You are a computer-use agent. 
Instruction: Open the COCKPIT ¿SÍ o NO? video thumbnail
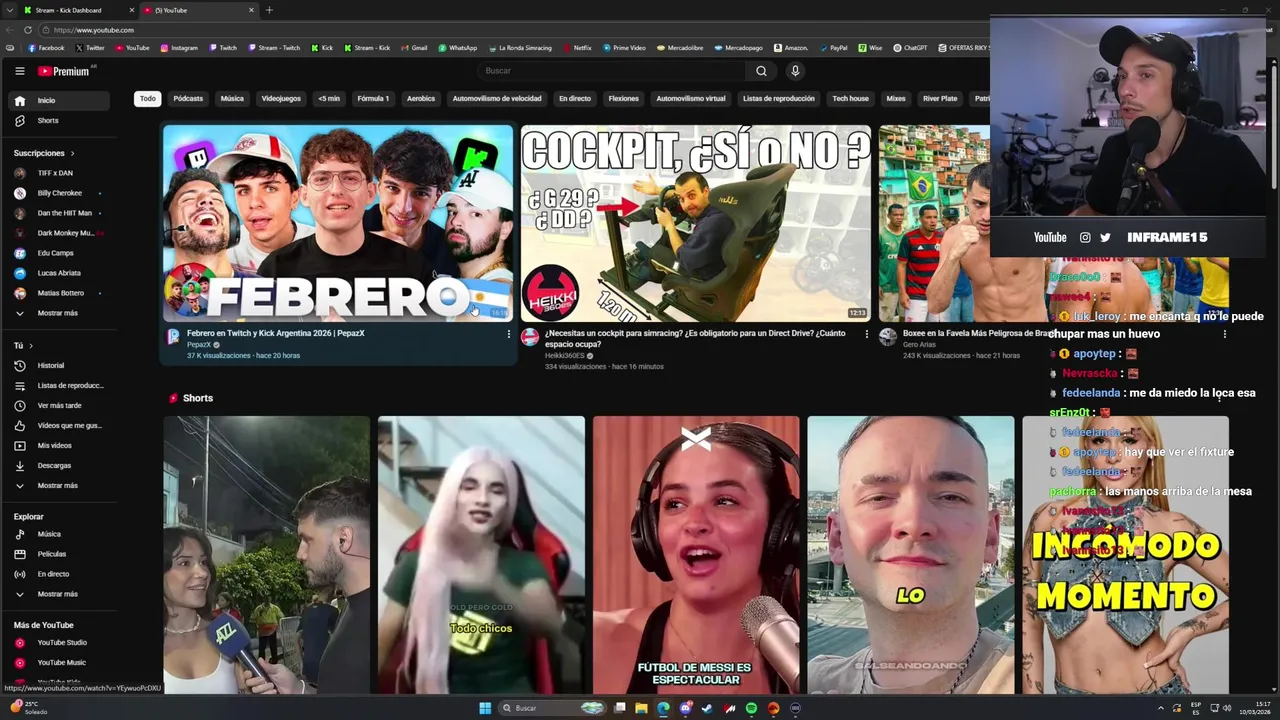click(x=696, y=223)
